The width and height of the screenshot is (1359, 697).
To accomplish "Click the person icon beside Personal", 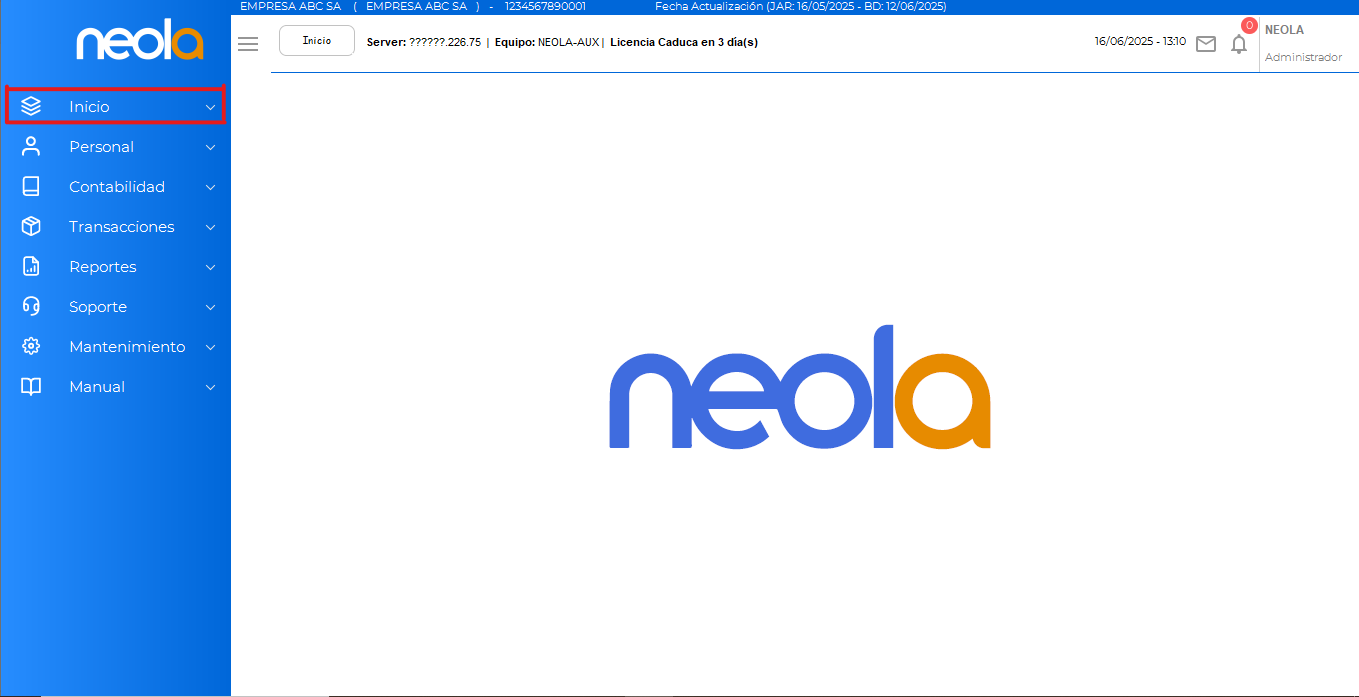I will click(x=31, y=146).
